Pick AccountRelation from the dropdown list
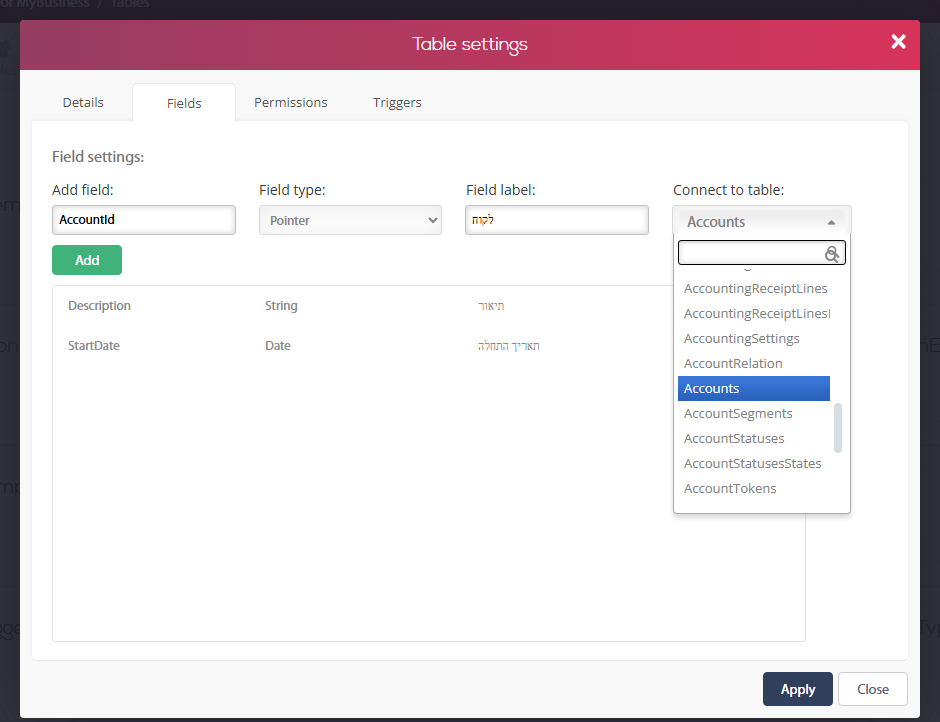940x722 pixels. click(754, 364)
